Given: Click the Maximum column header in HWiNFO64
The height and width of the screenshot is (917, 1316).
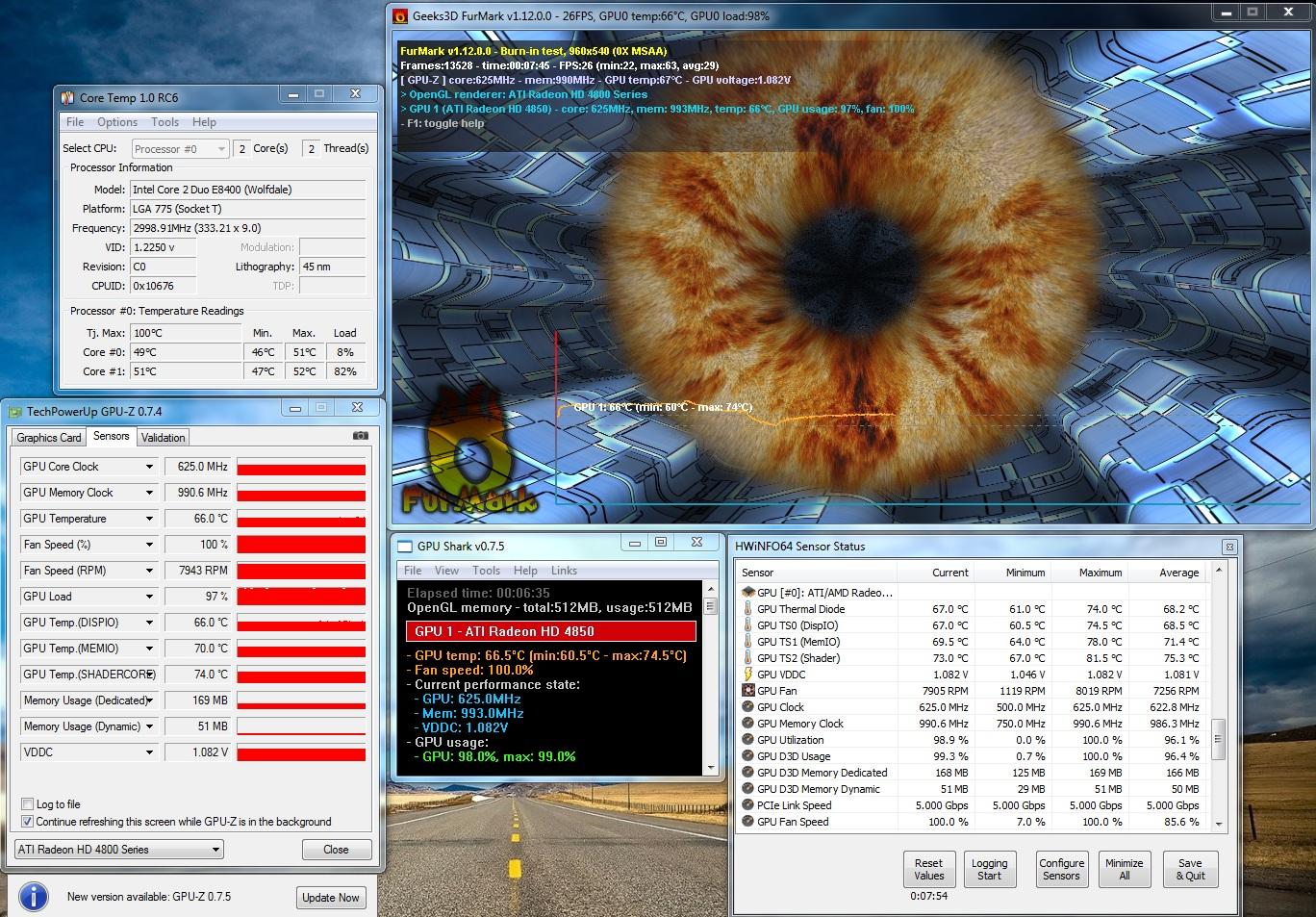Looking at the screenshot, I should 1090,573.
